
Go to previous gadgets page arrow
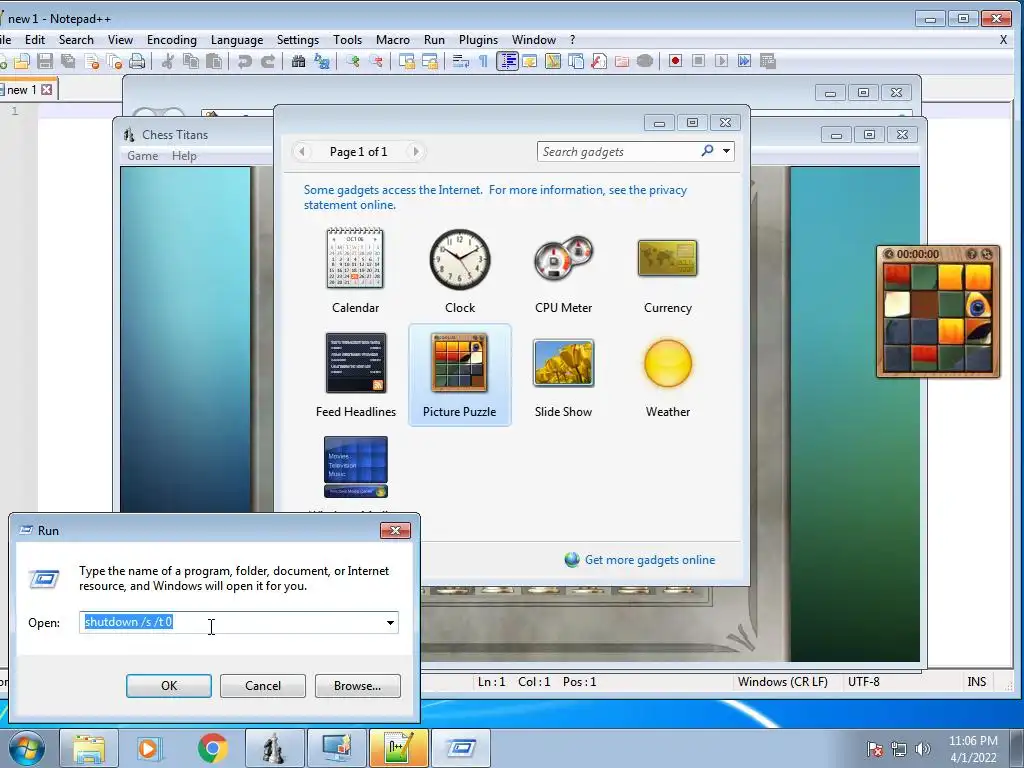coord(302,152)
